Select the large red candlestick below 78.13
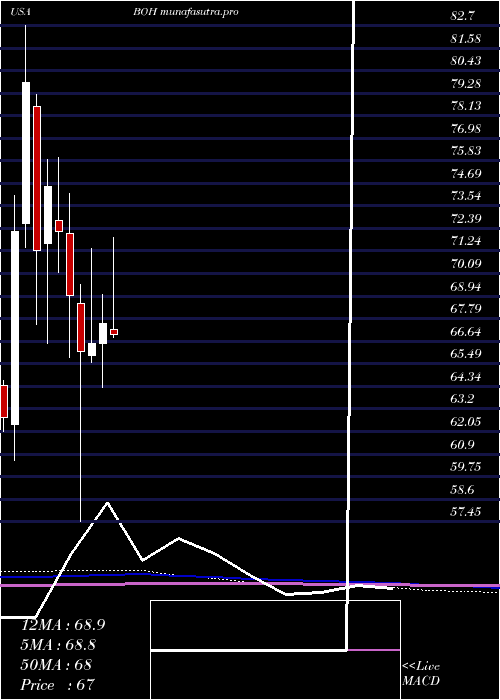500x700 pixels. pos(37,178)
